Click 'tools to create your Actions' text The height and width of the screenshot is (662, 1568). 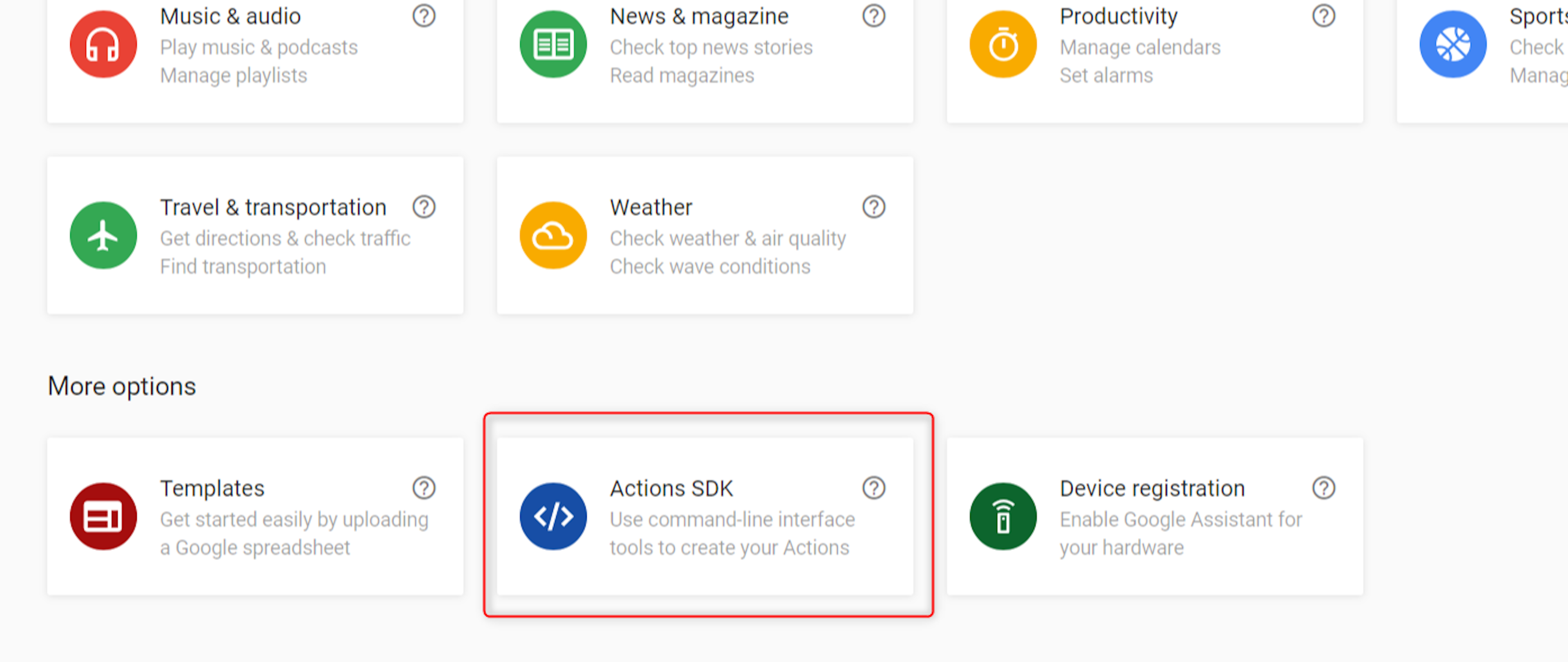(x=729, y=548)
